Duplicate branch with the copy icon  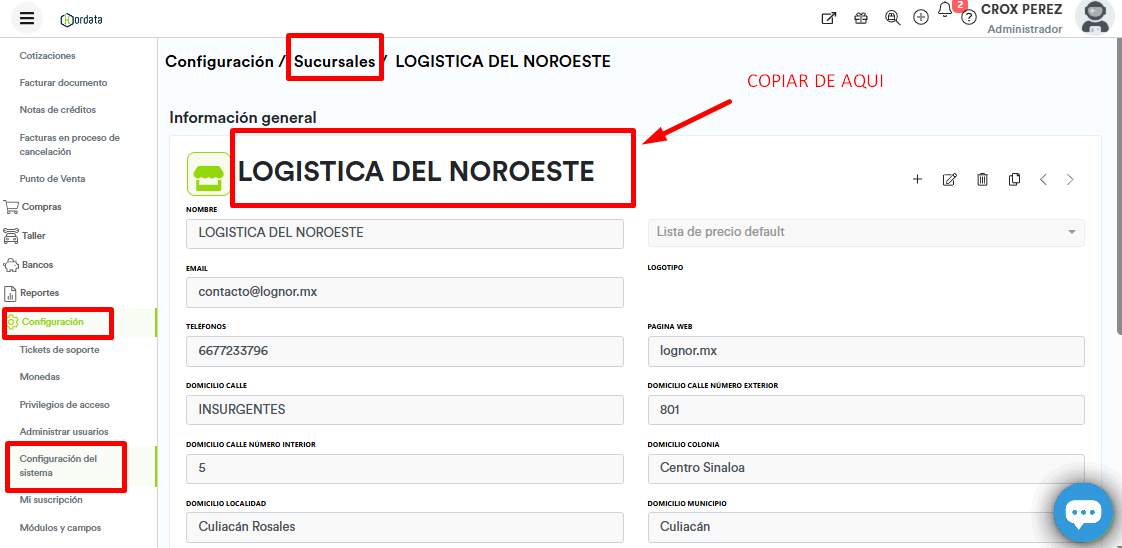pos(1014,180)
